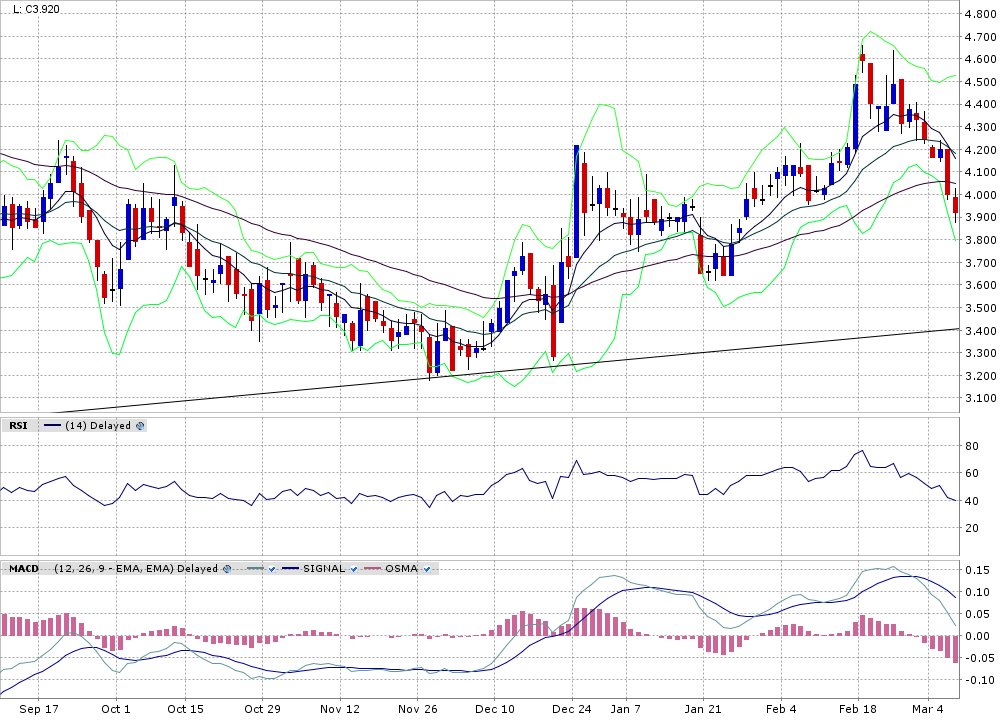Click the Dec 24 date axis label
Viewport: 1005px width, 723px height.
[x=571, y=709]
